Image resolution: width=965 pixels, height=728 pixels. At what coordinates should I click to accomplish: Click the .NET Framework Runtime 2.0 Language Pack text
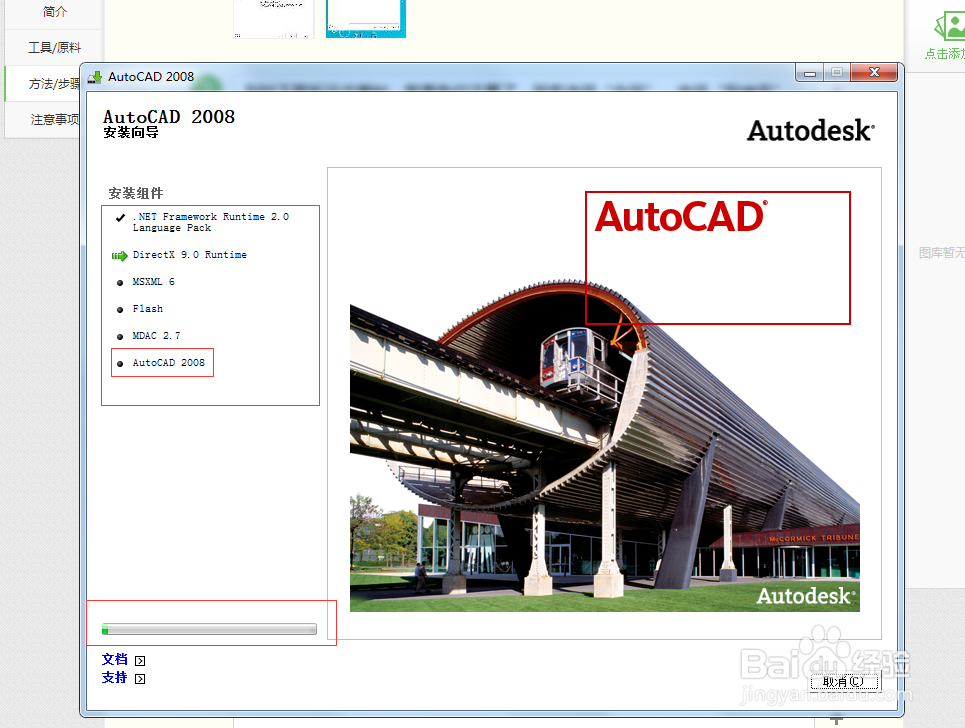tap(210, 222)
